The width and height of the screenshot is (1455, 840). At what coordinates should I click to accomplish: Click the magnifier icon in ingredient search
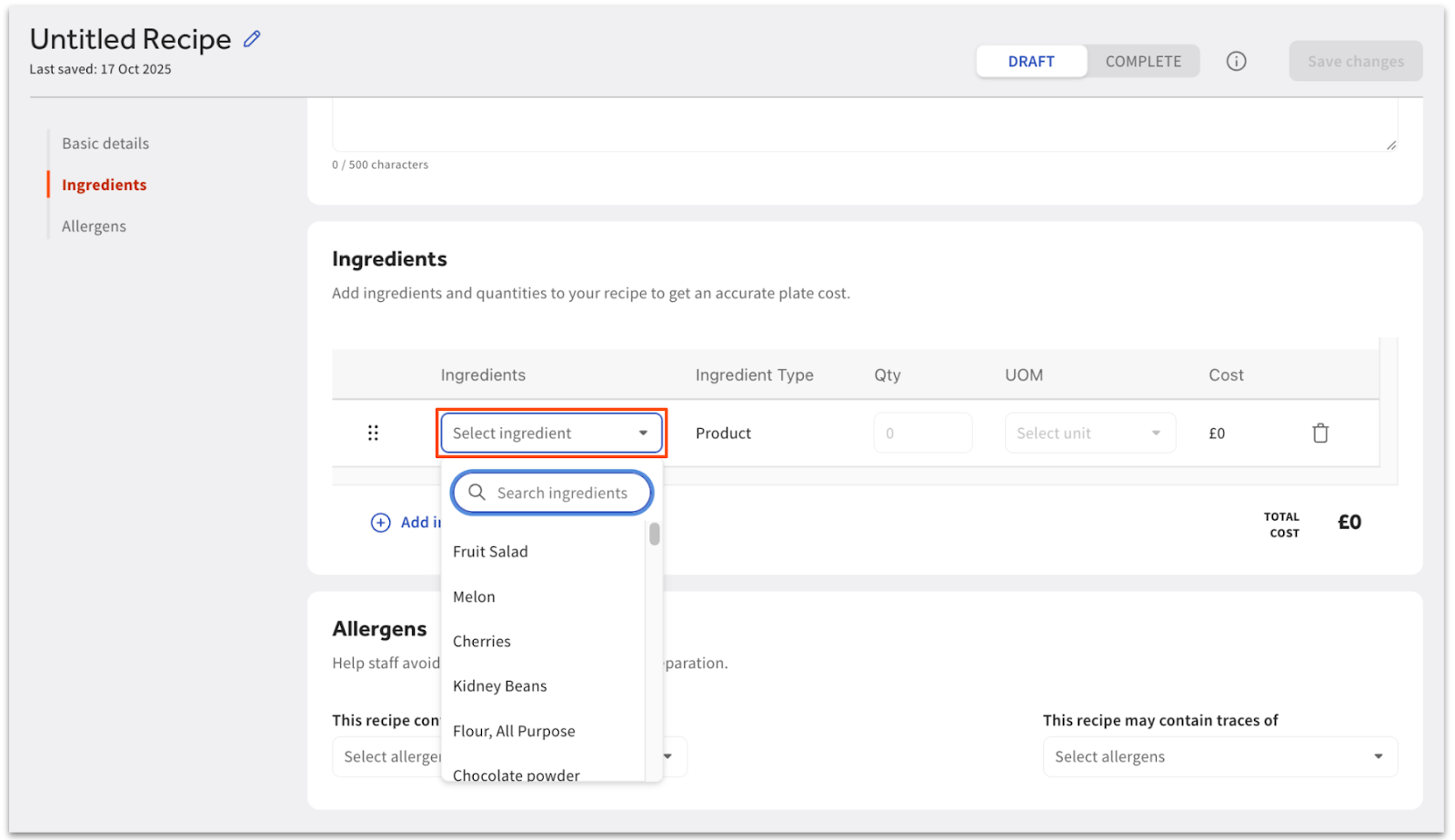click(477, 493)
